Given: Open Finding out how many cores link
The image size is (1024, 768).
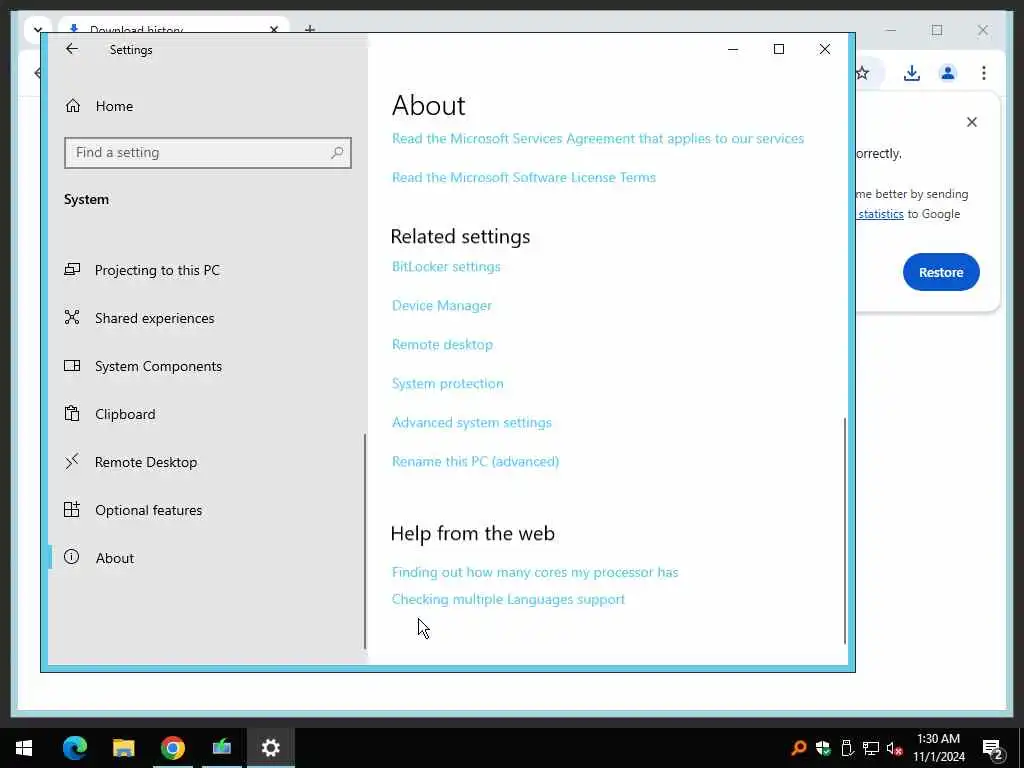Looking at the screenshot, I should [x=535, y=572].
